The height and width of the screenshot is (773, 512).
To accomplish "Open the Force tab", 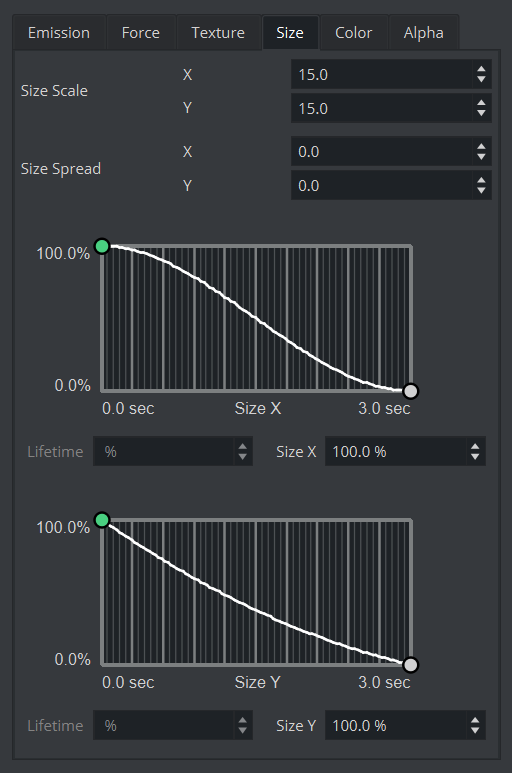I will click(x=141, y=33).
